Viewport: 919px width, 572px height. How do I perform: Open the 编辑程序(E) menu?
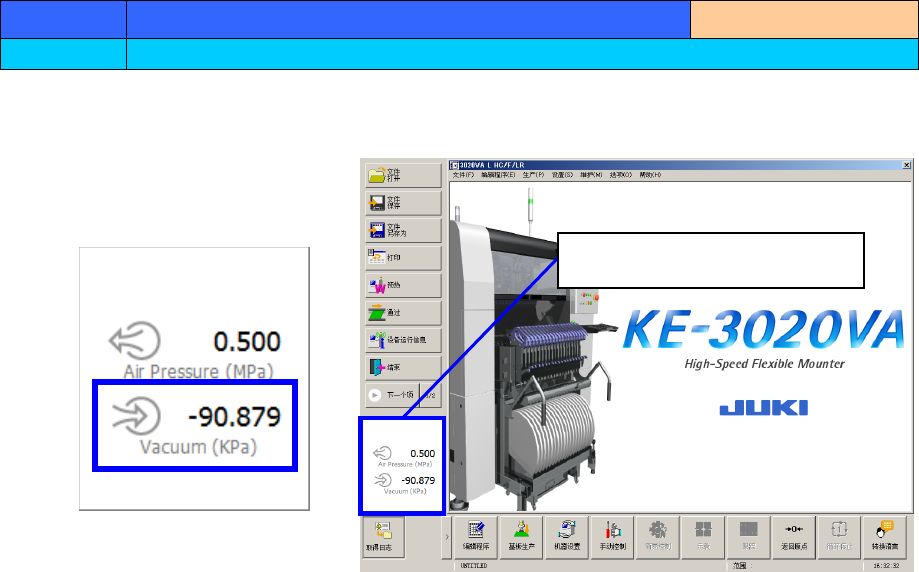click(498, 175)
